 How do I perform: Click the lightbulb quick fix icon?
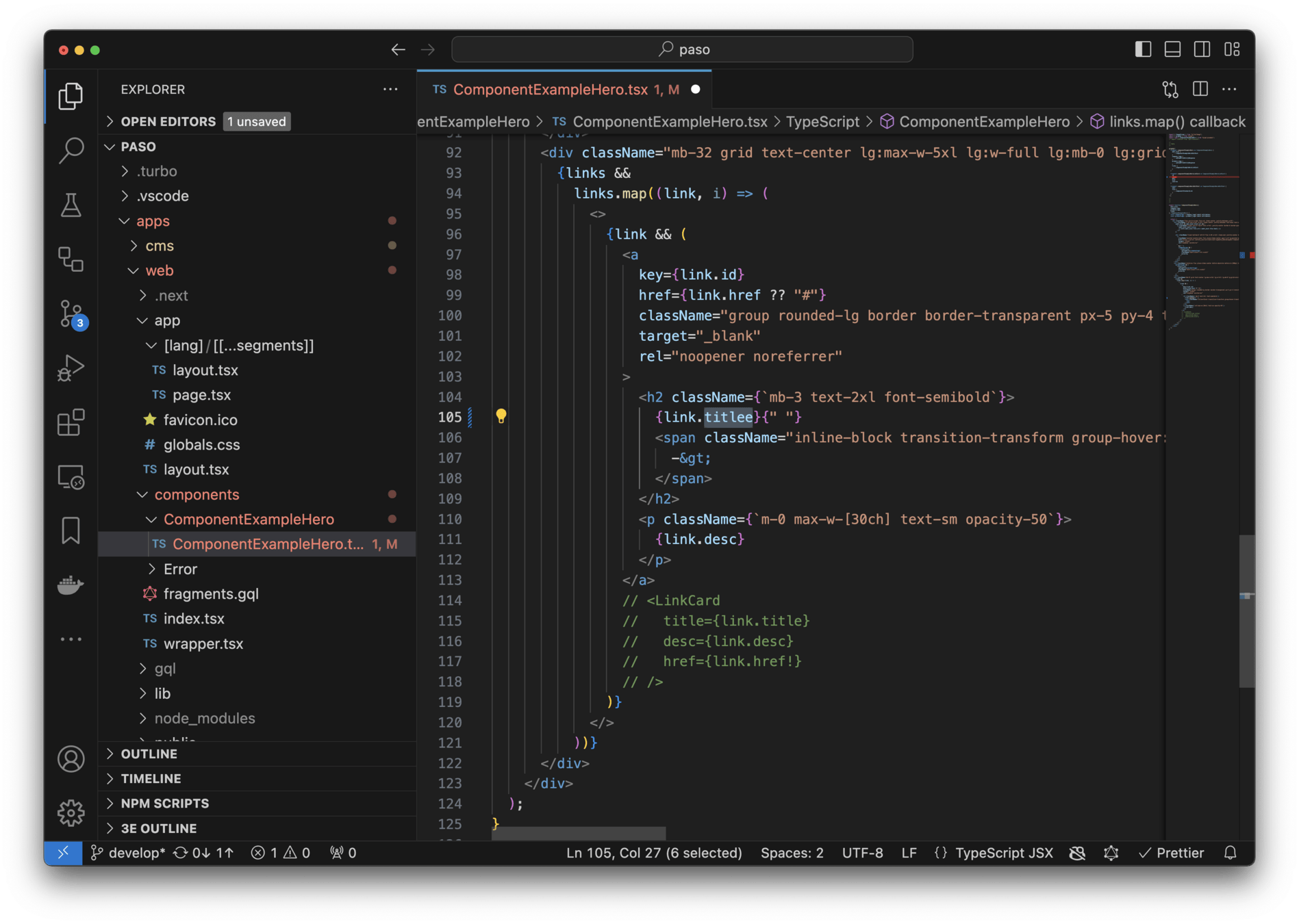click(501, 416)
